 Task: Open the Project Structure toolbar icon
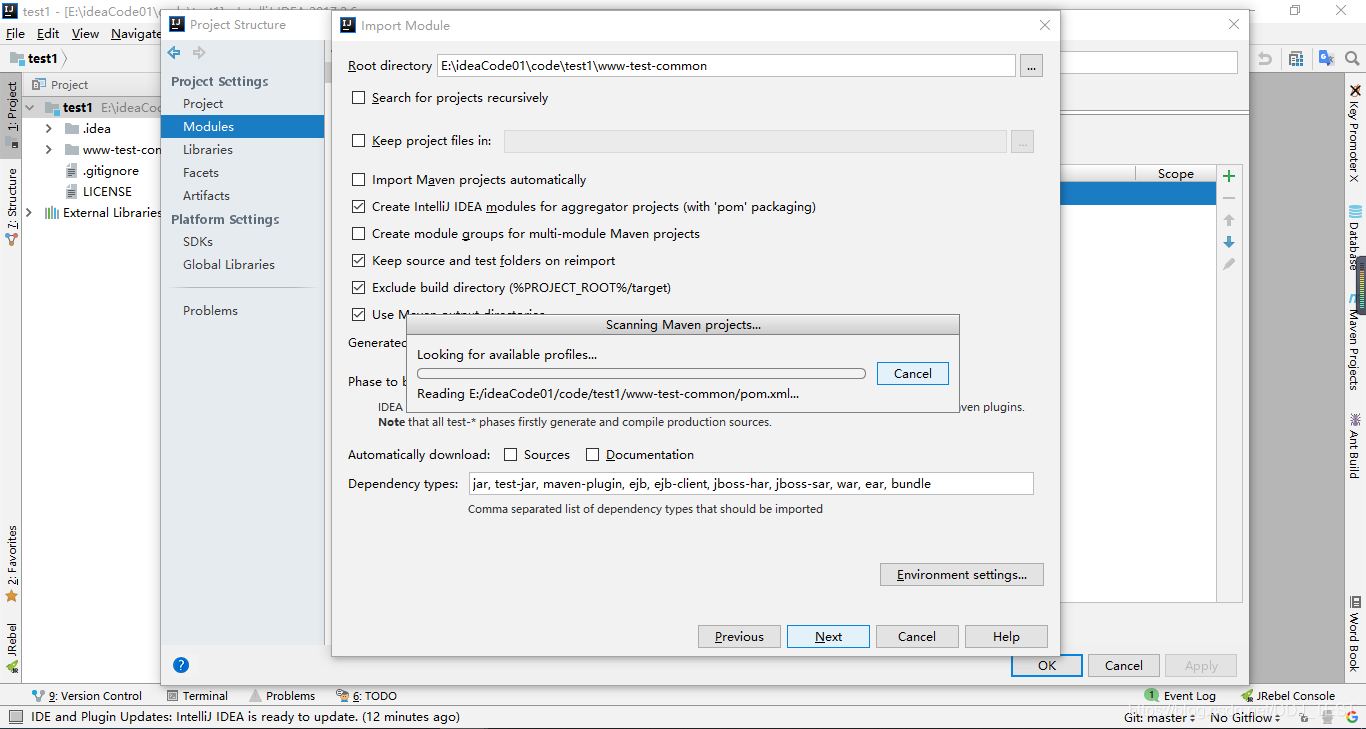pyautogui.click(x=1296, y=59)
